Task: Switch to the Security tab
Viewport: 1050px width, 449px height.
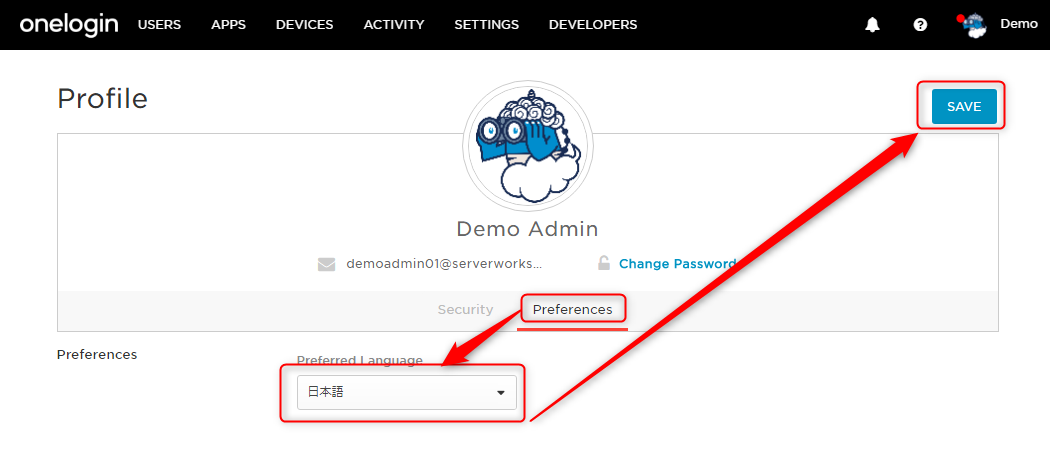Action: click(x=465, y=310)
